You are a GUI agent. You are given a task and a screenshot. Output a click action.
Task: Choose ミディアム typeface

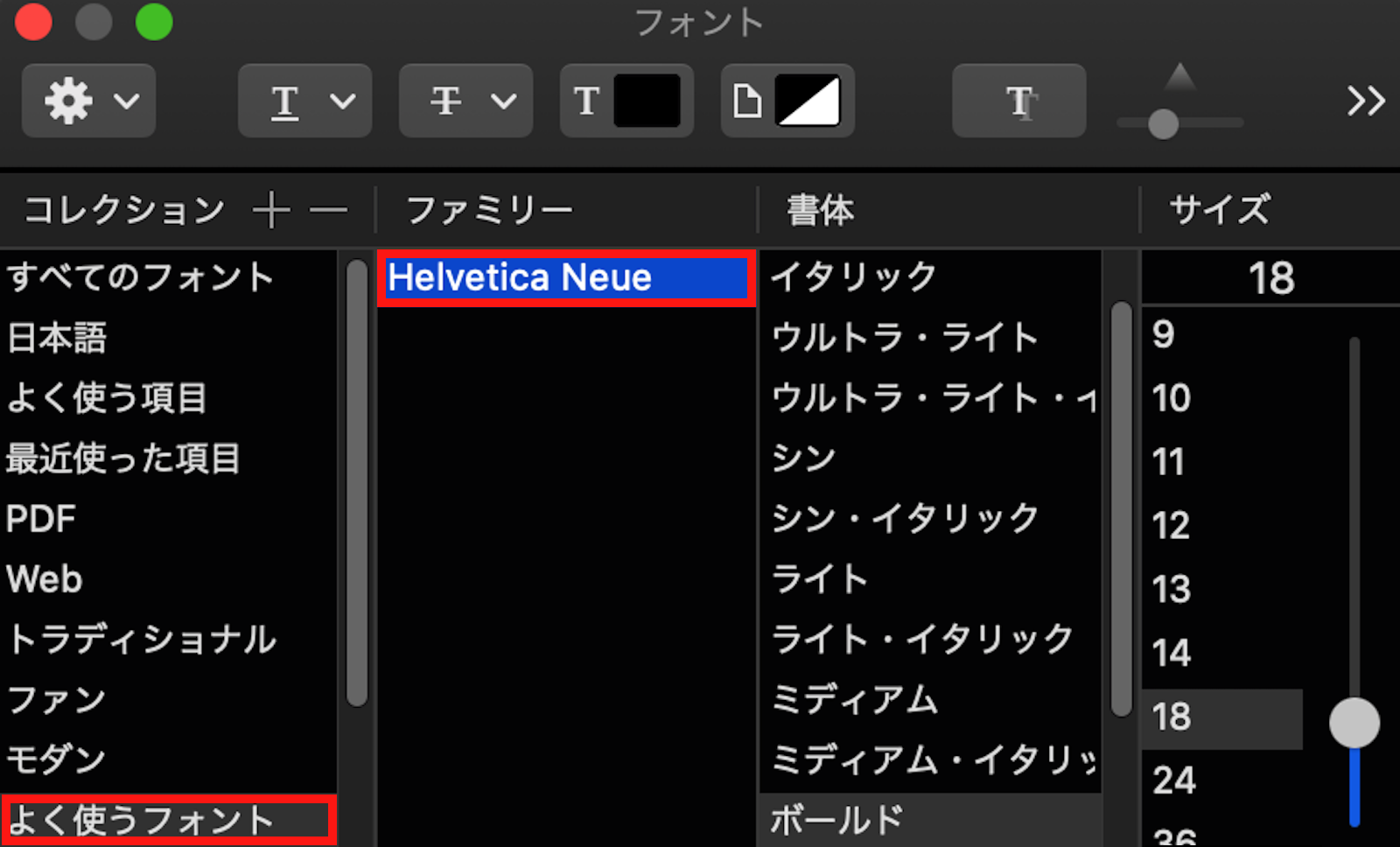tap(930, 700)
